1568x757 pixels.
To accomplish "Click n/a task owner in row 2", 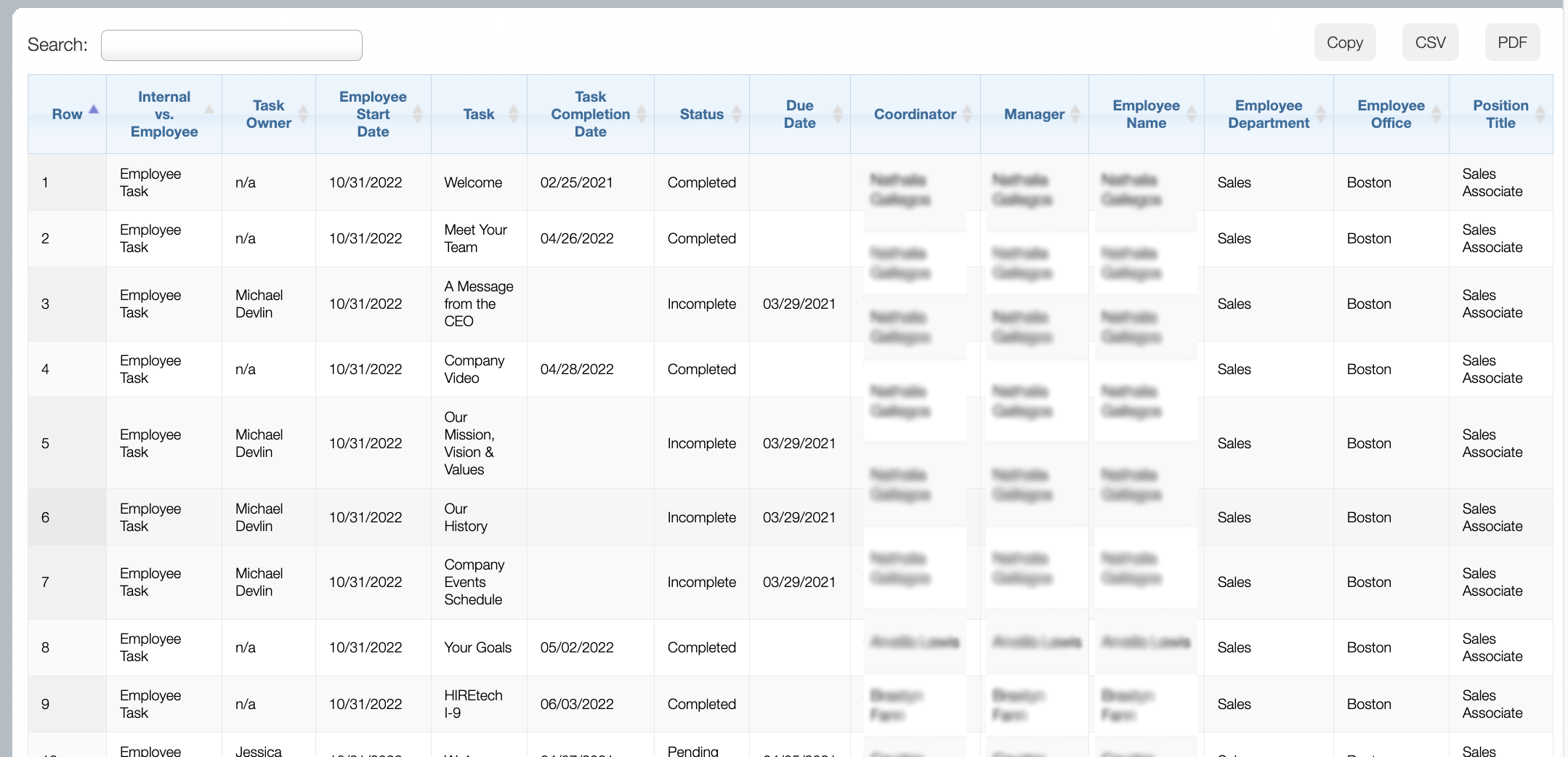I will 246,238.
